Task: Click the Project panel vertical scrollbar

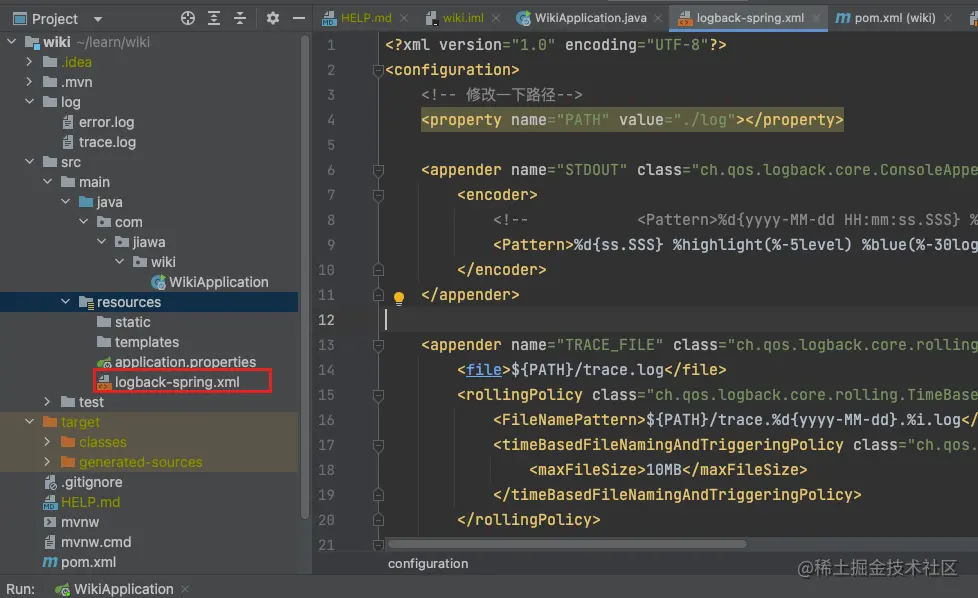Action: point(304,277)
